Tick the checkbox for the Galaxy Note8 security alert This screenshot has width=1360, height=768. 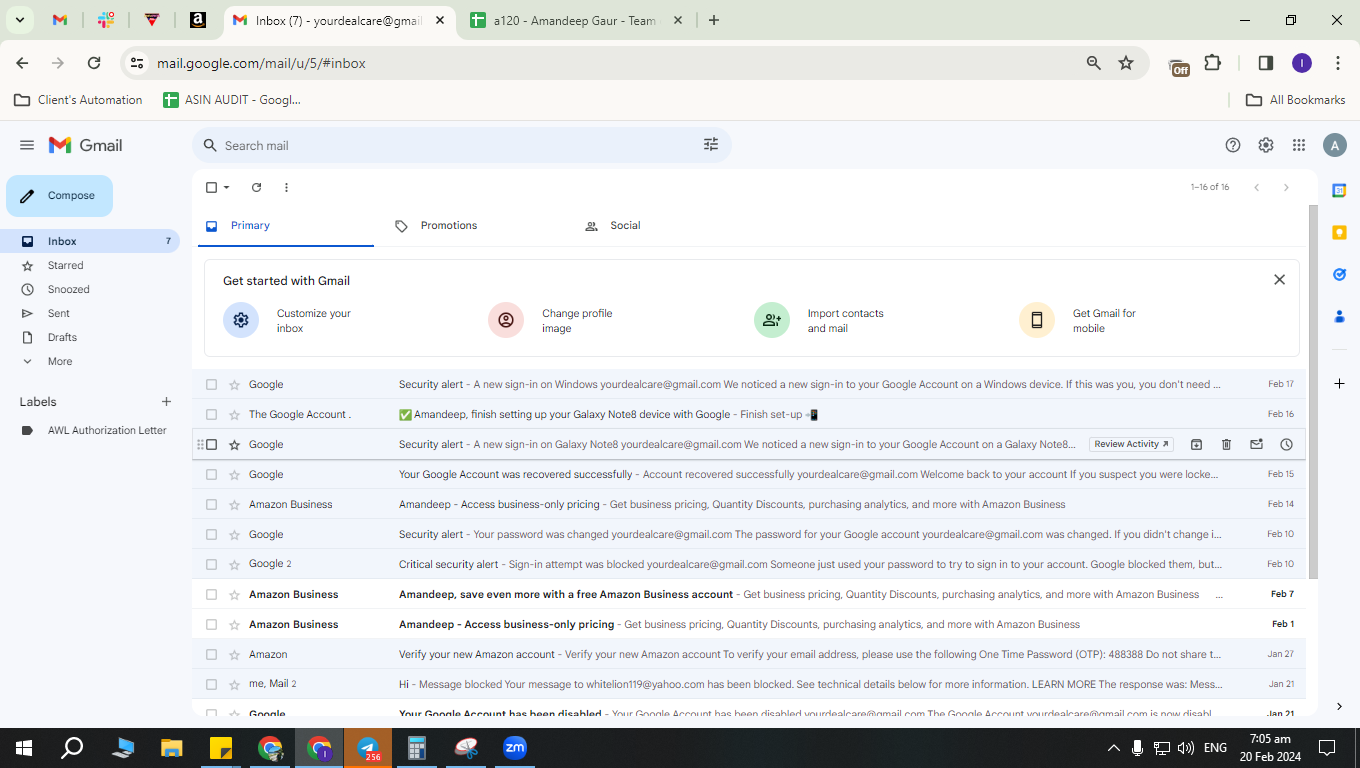[211, 444]
